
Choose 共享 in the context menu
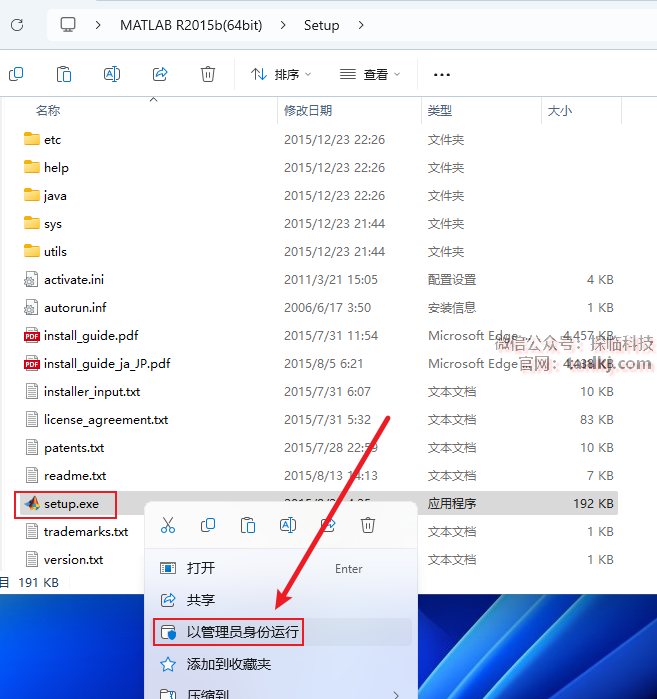pyautogui.click(x=281, y=600)
